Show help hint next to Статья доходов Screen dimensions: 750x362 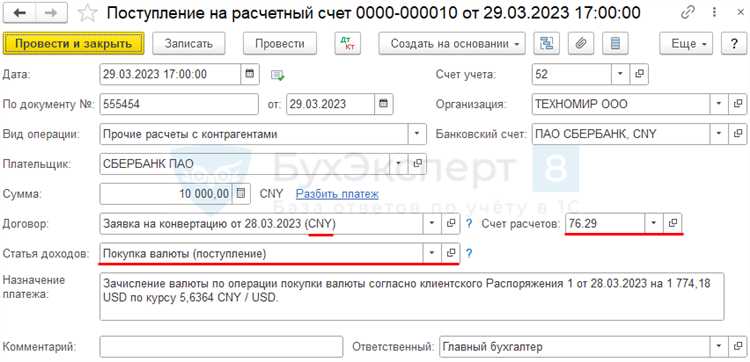pos(469,253)
